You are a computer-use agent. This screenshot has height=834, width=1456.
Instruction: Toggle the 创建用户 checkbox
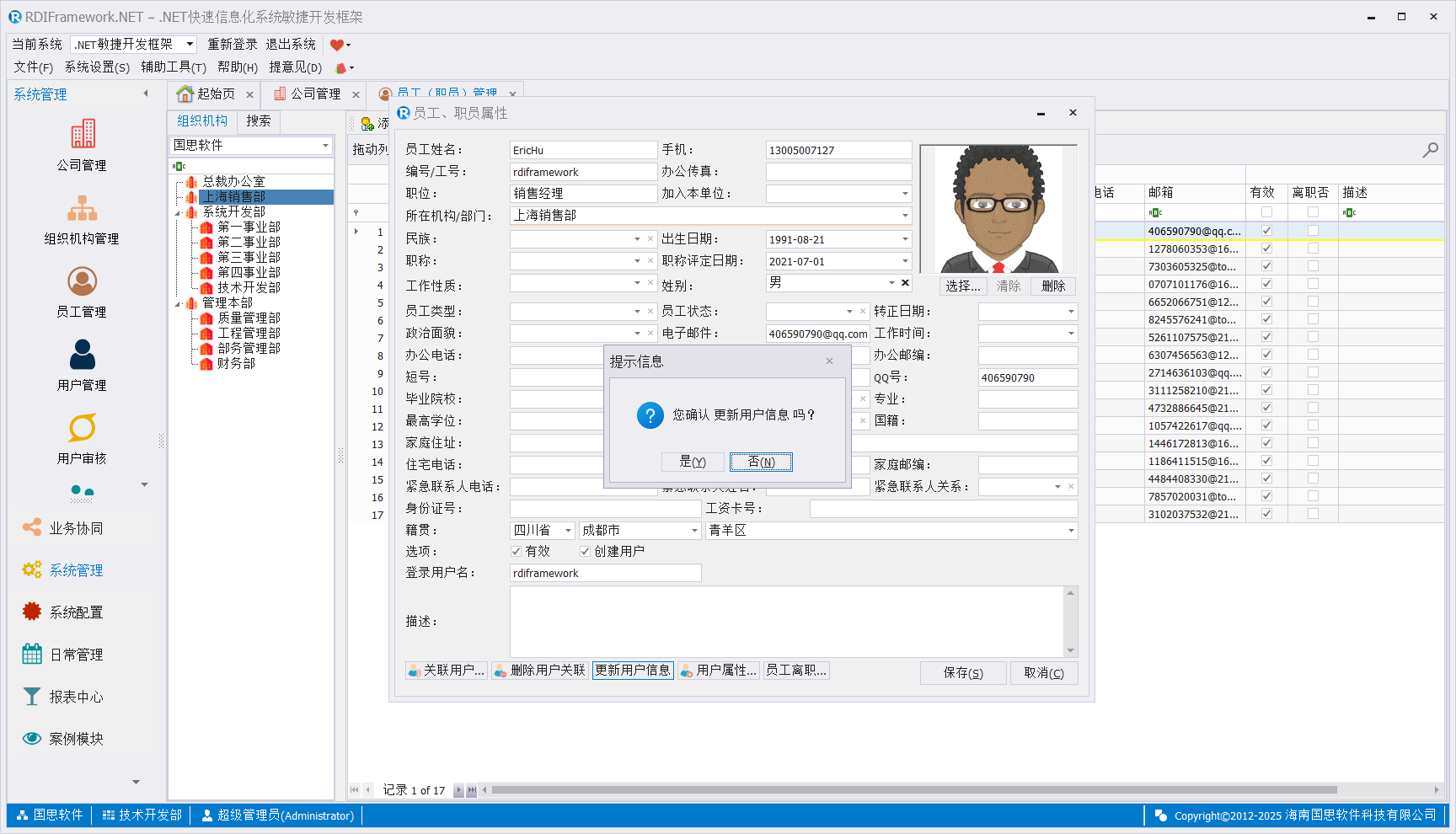(x=585, y=552)
